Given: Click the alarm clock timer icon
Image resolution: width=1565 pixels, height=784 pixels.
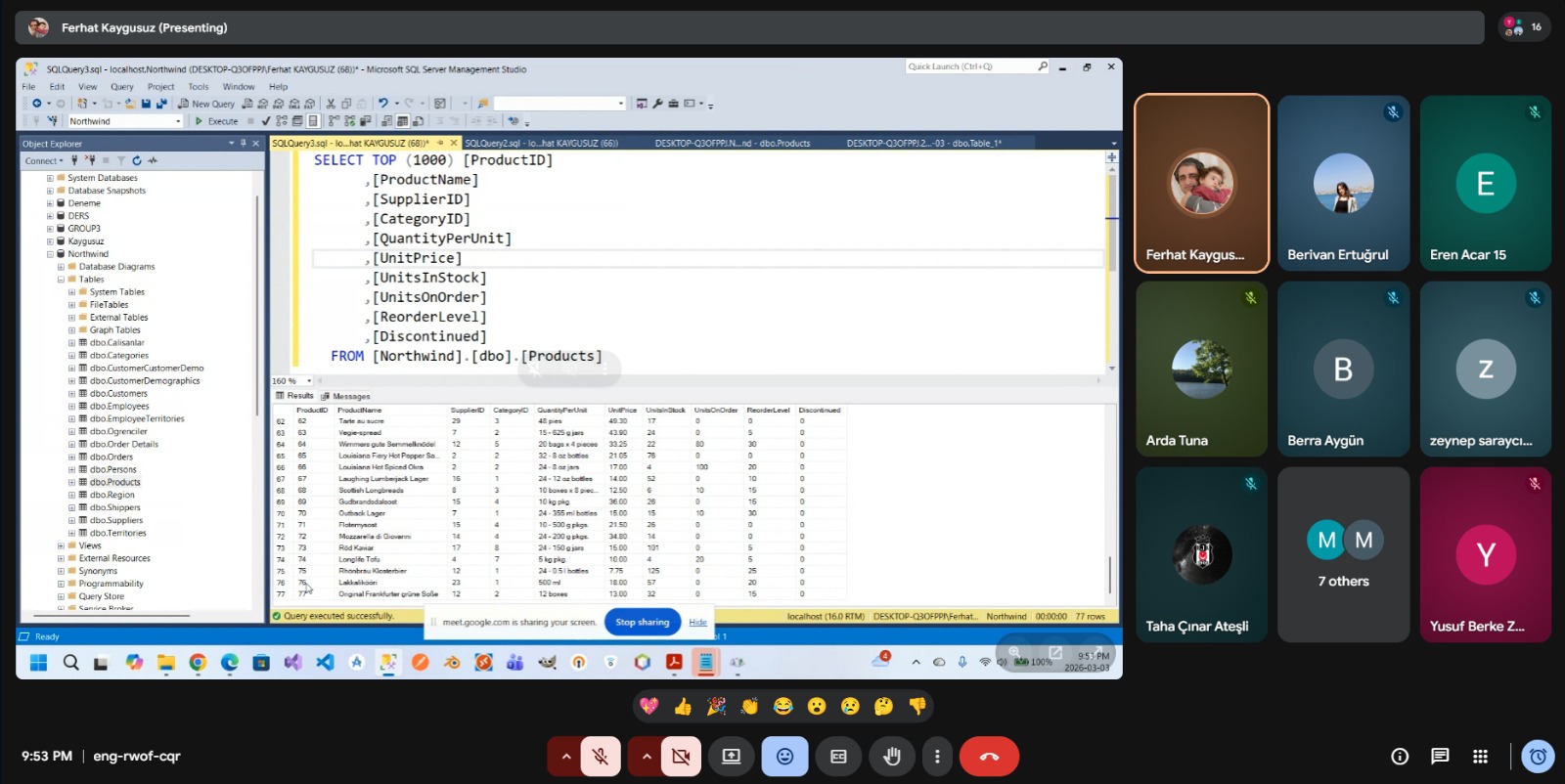Looking at the screenshot, I should tap(1538, 756).
